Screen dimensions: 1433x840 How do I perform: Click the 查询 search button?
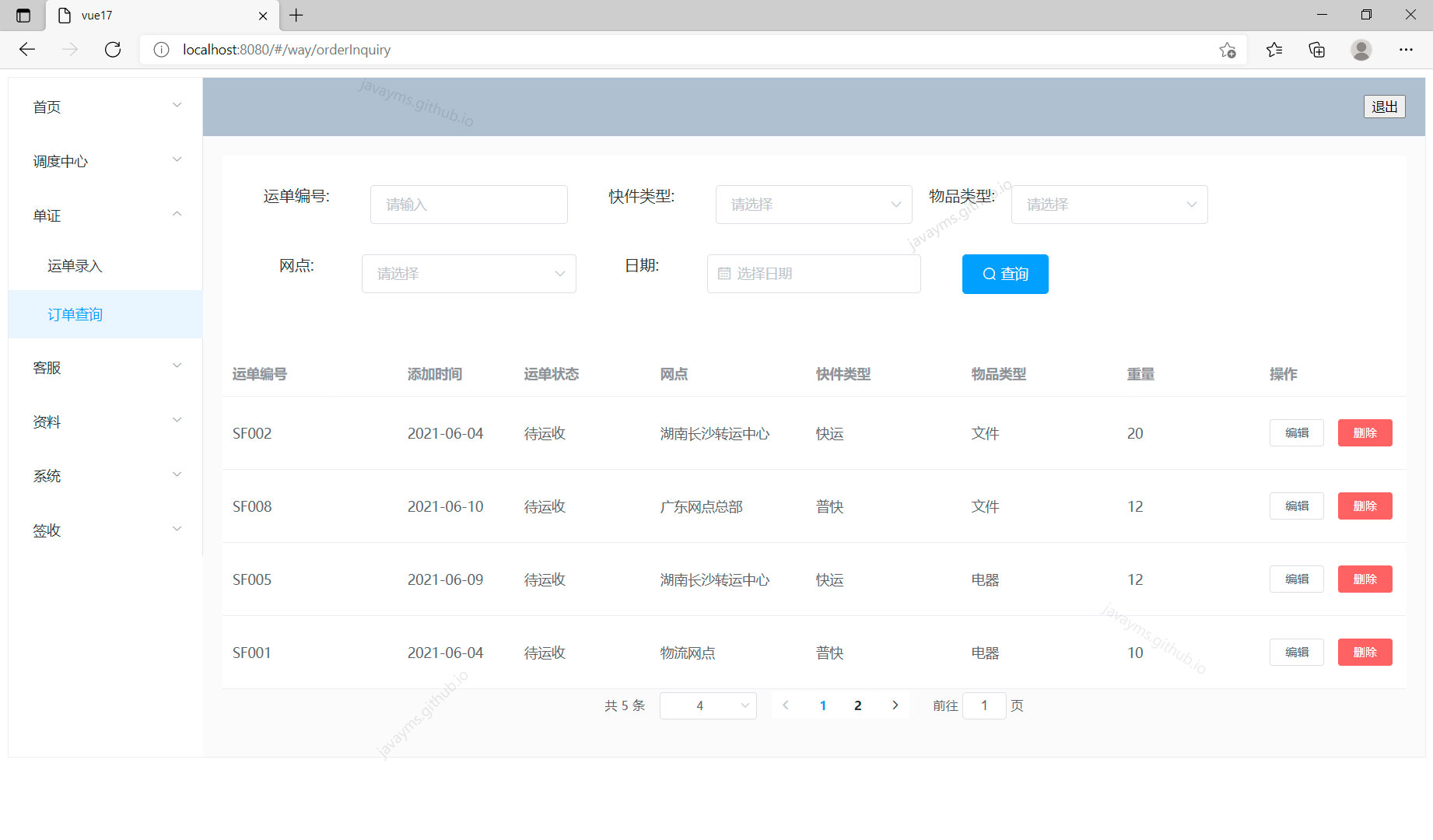click(x=1005, y=274)
